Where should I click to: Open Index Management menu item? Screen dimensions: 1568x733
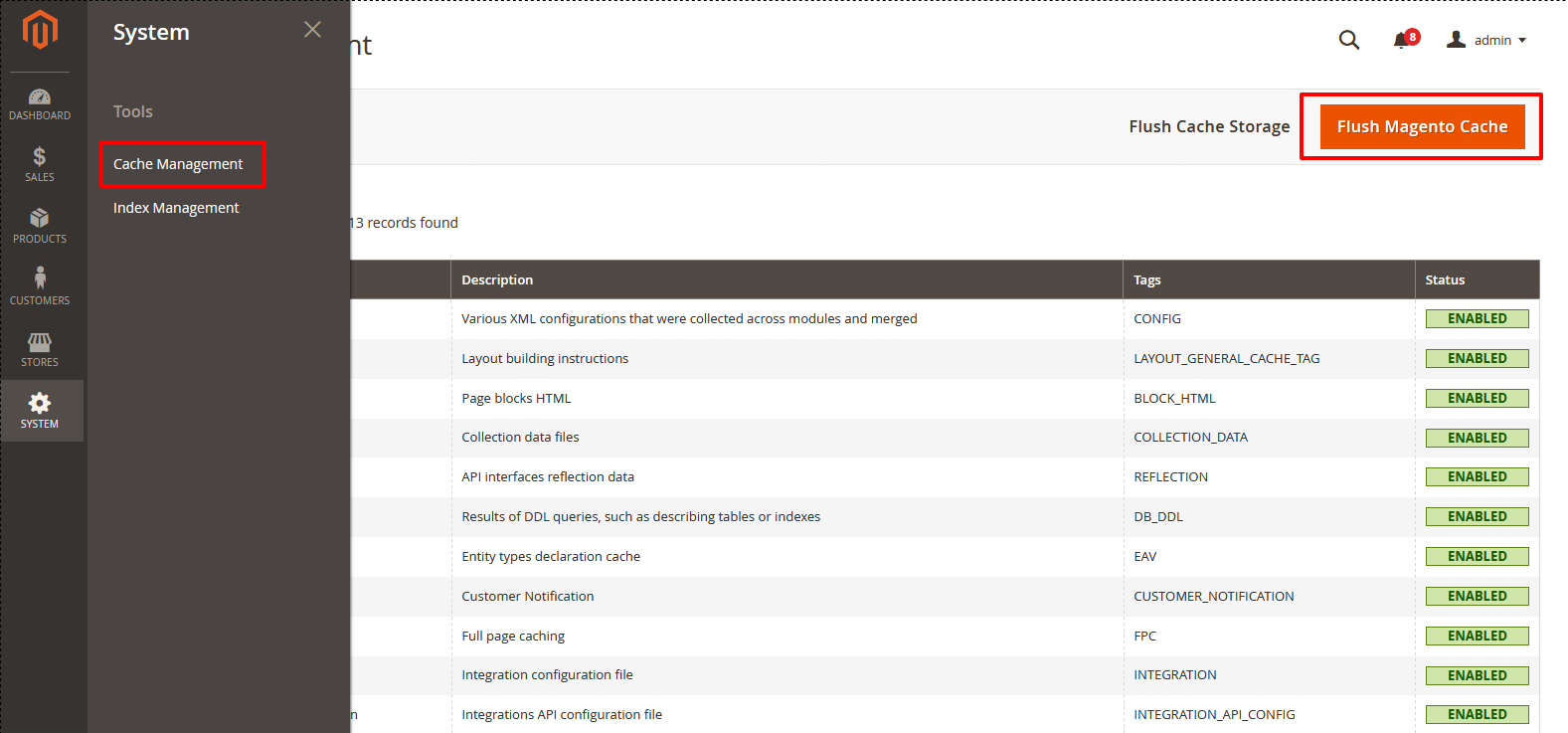pyautogui.click(x=176, y=208)
